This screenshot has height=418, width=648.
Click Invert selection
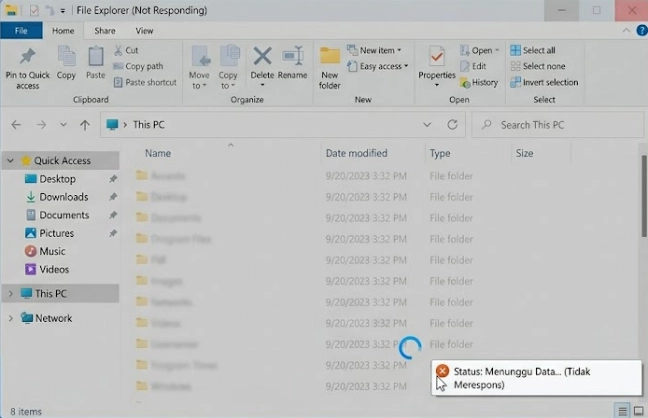tap(544, 82)
